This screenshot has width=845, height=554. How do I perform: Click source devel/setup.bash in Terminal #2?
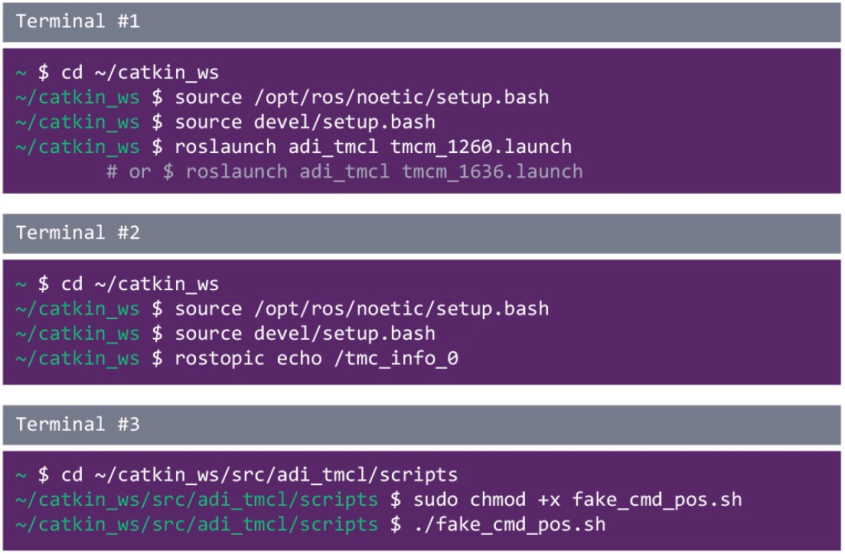(x=305, y=334)
